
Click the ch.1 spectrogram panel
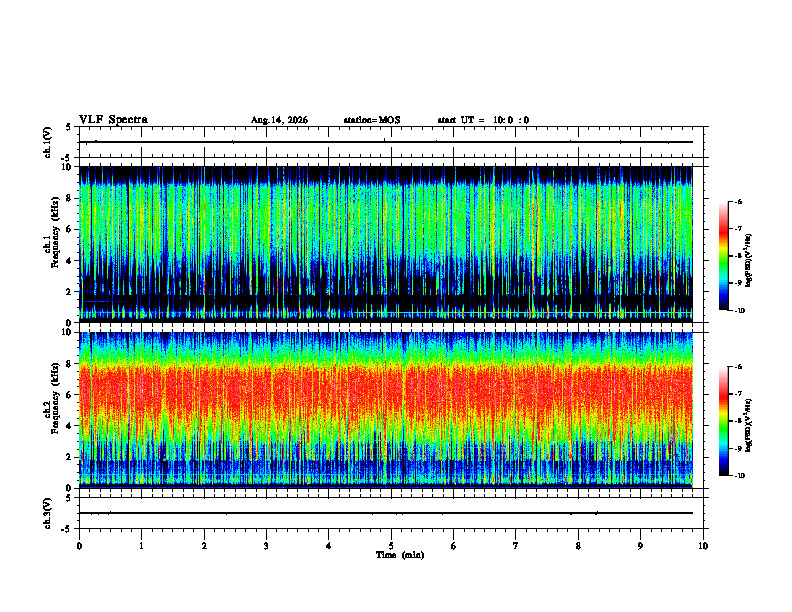pos(386,244)
